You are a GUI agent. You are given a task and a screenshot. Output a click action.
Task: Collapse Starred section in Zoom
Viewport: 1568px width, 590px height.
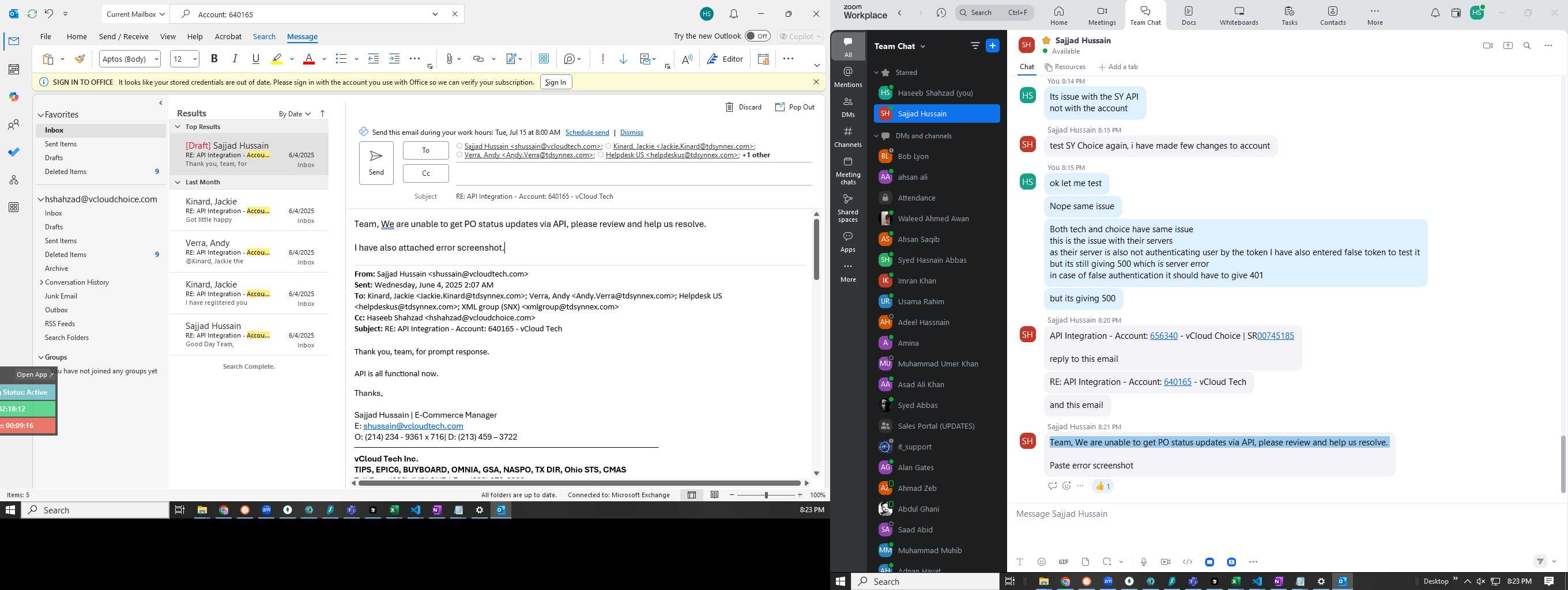click(x=876, y=73)
